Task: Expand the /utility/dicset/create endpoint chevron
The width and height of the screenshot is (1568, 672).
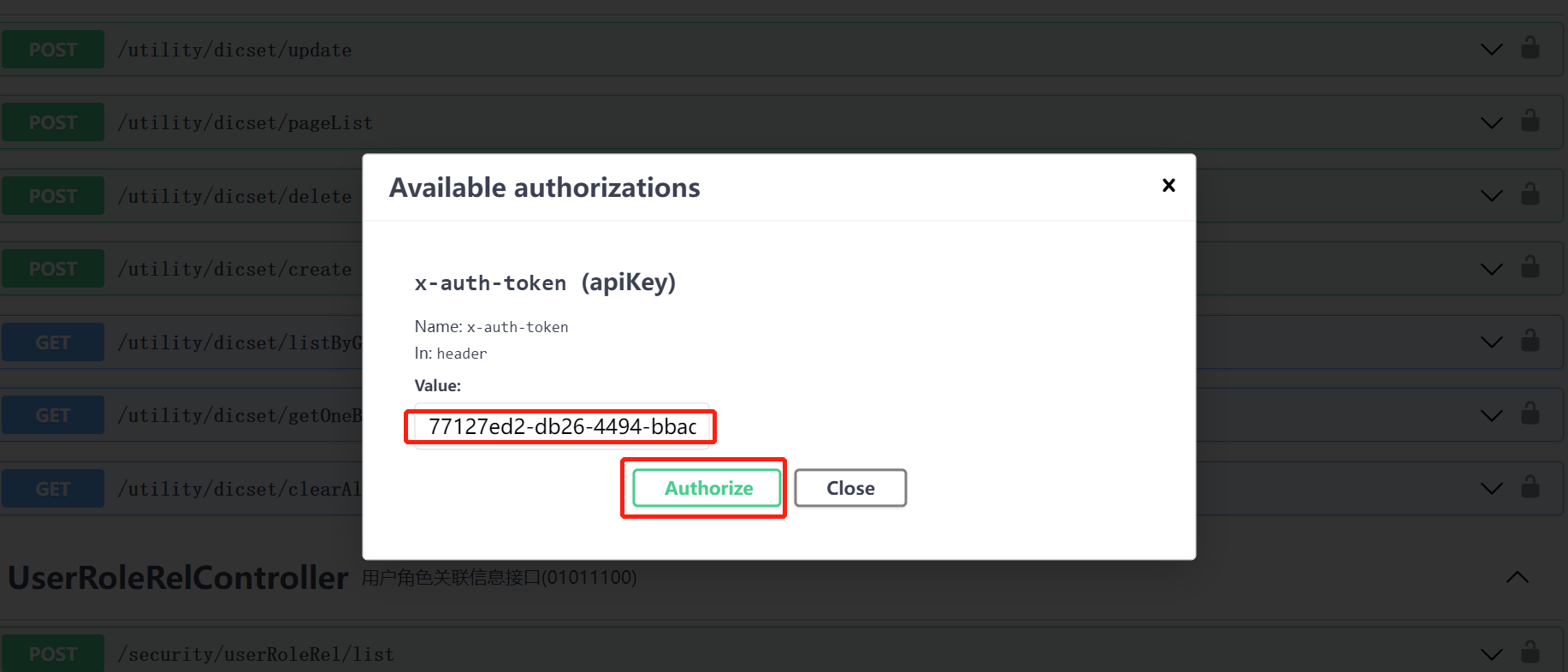Action: pos(1491,270)
